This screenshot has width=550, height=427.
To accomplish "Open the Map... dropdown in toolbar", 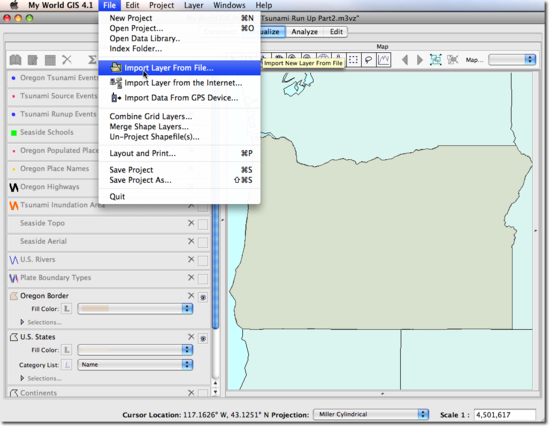I will point(512,60).
